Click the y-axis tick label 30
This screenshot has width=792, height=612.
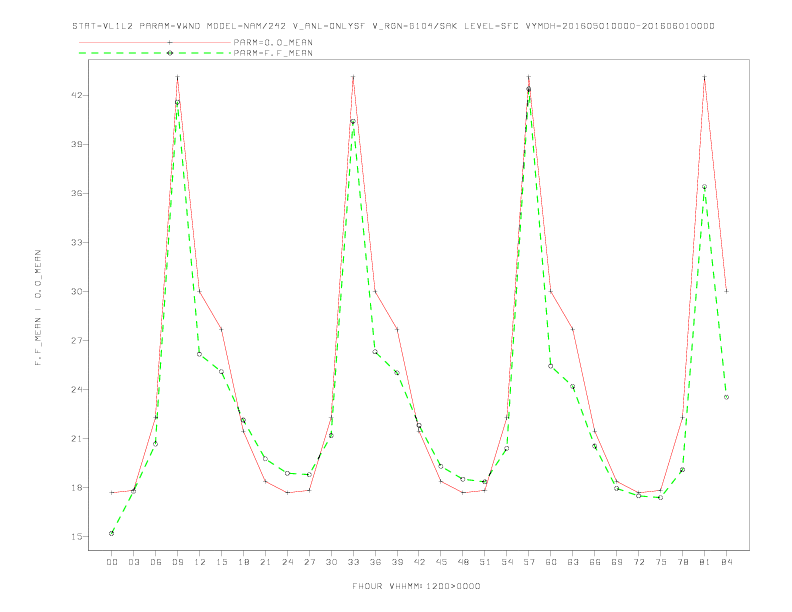click(77, 291)
